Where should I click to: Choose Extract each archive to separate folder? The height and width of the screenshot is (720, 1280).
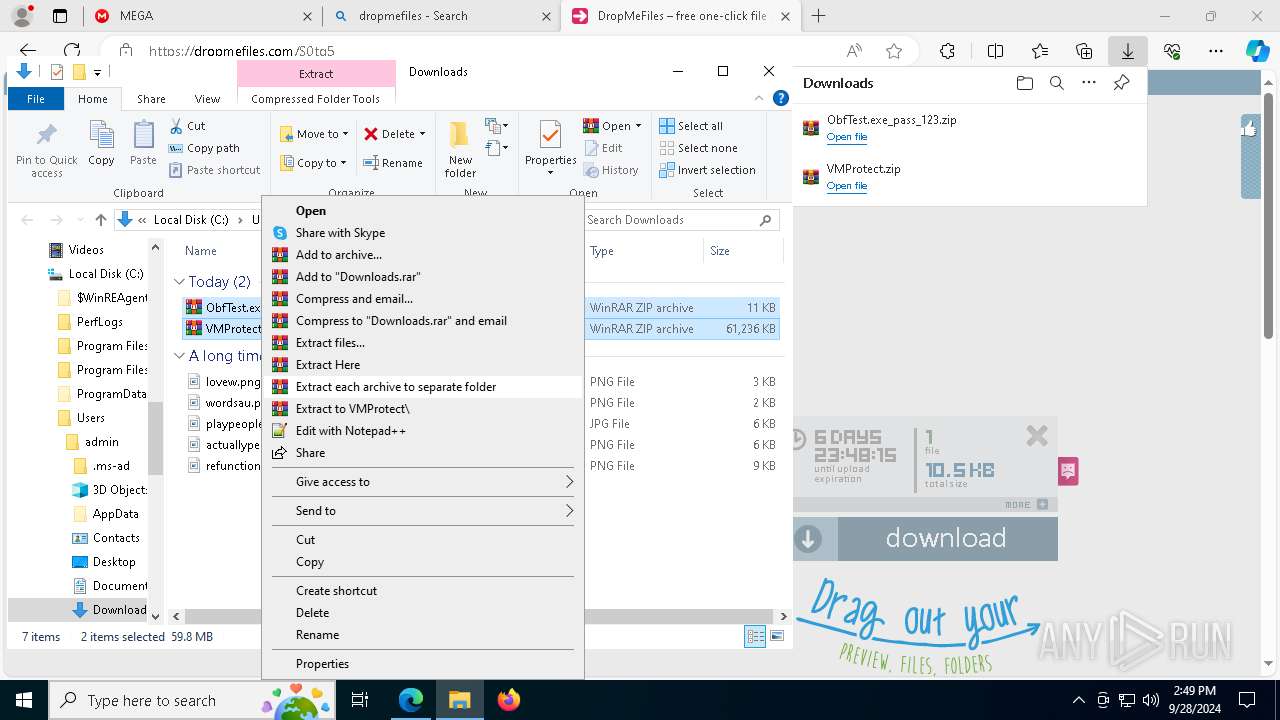[422, 387]
